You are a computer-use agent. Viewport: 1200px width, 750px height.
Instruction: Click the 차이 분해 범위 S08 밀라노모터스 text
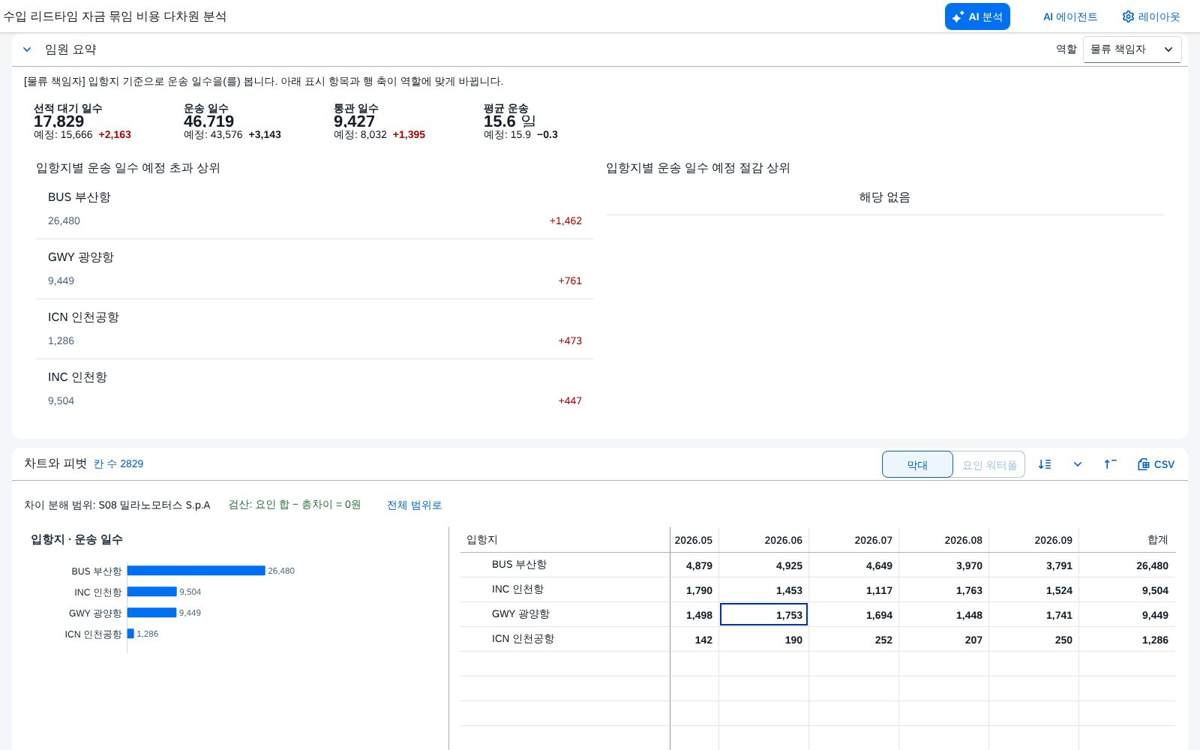[117, 505]
